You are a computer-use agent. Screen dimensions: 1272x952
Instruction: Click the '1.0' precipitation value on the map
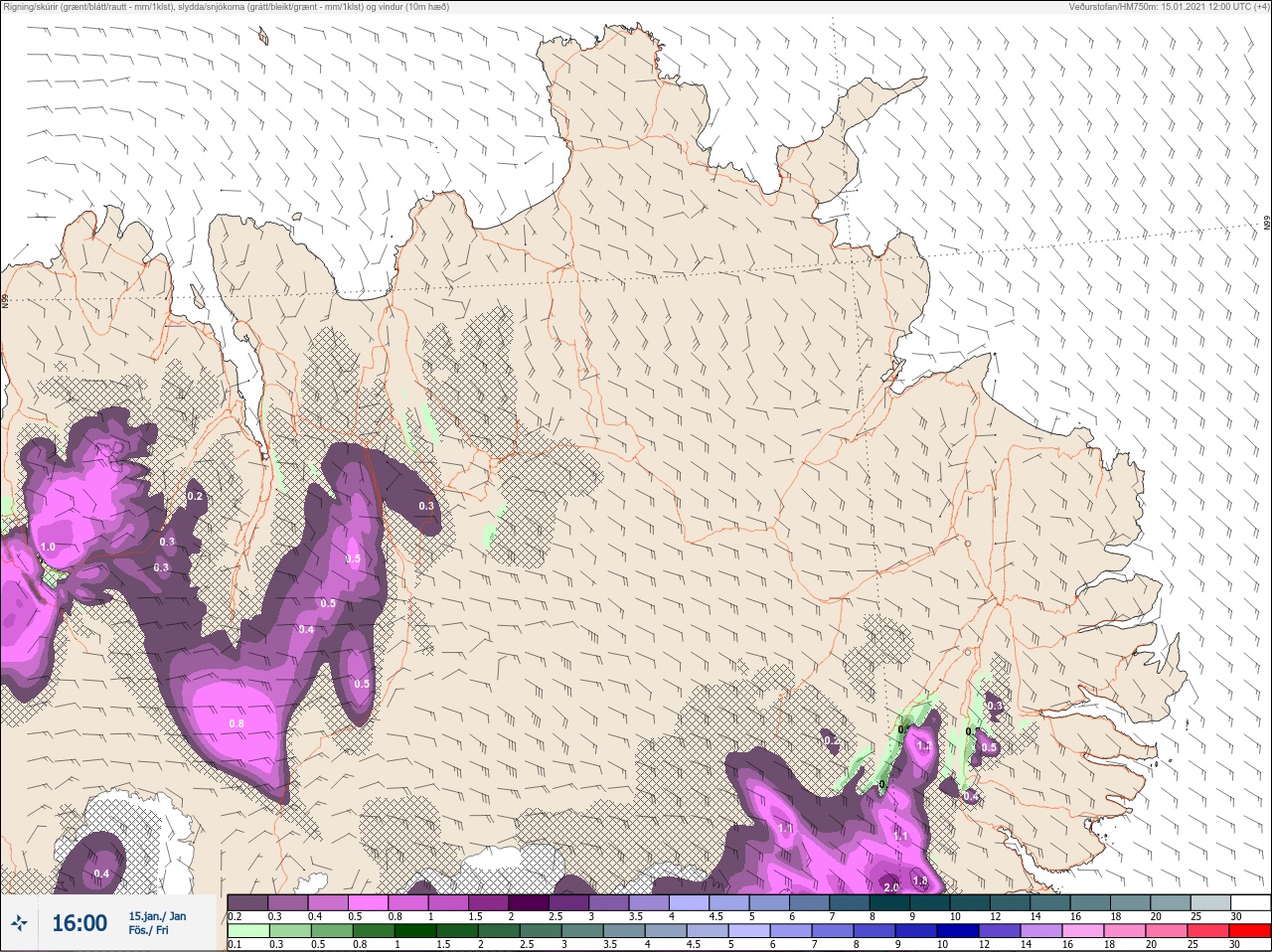point(48,547)
